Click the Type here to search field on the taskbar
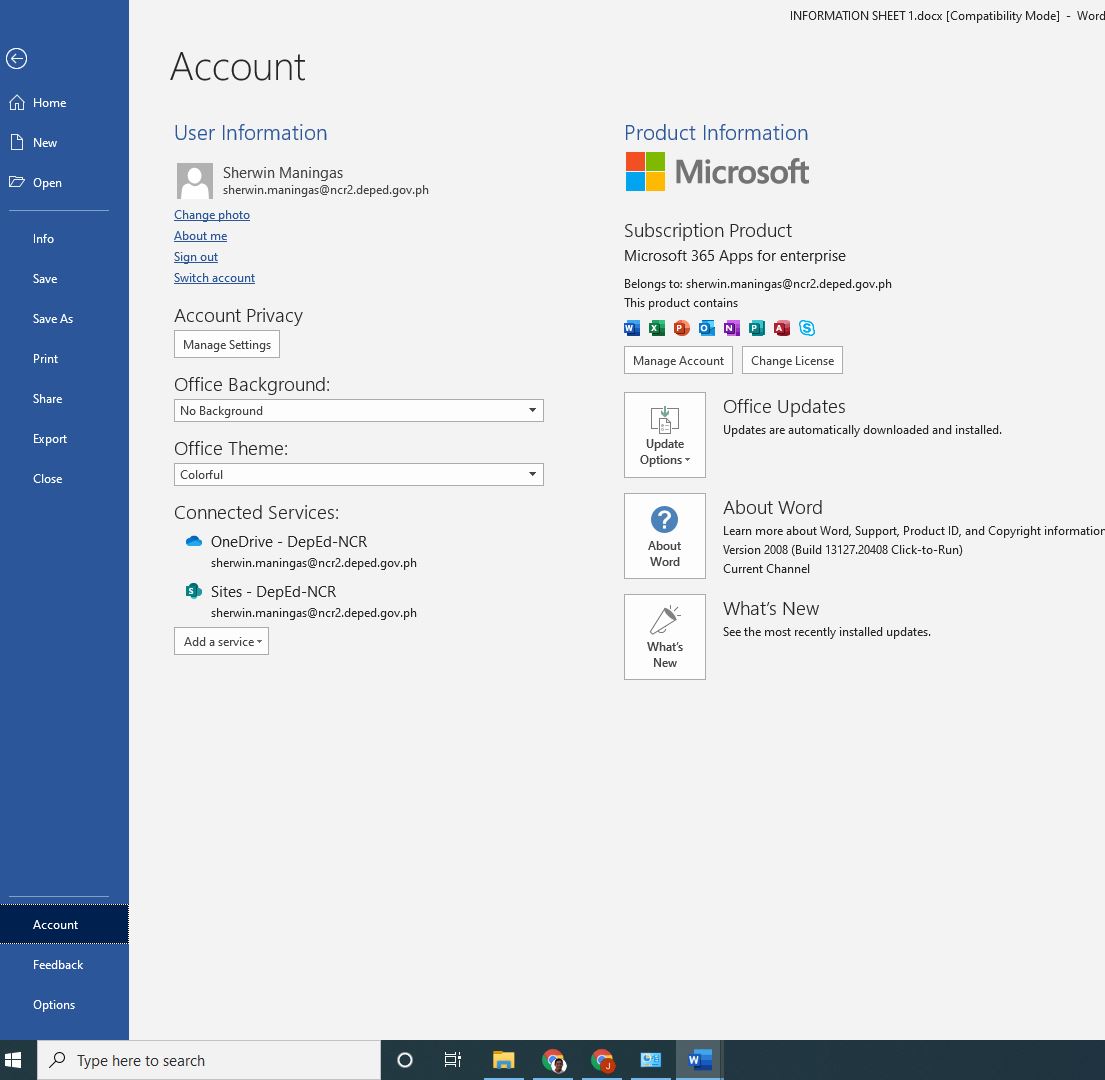 click(210, 1060)
